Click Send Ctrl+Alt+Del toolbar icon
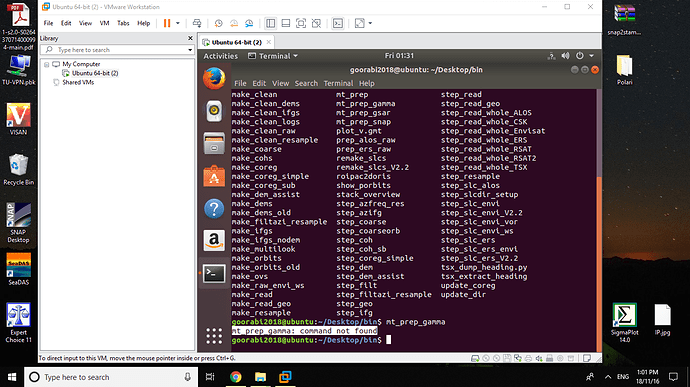The height and width of the screenshot is (387, 690). (197, 23)
